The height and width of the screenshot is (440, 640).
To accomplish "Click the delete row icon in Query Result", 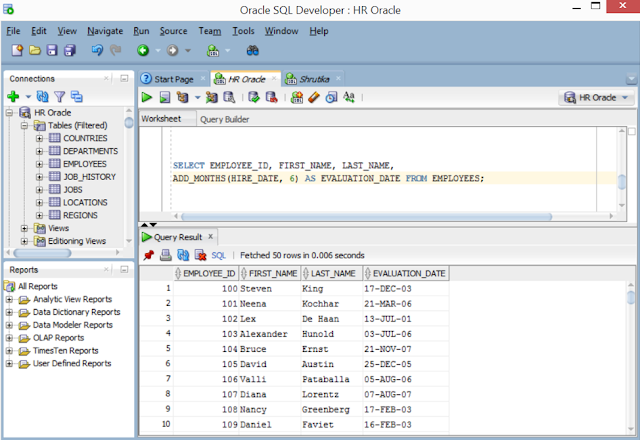I will coord(200,256).
